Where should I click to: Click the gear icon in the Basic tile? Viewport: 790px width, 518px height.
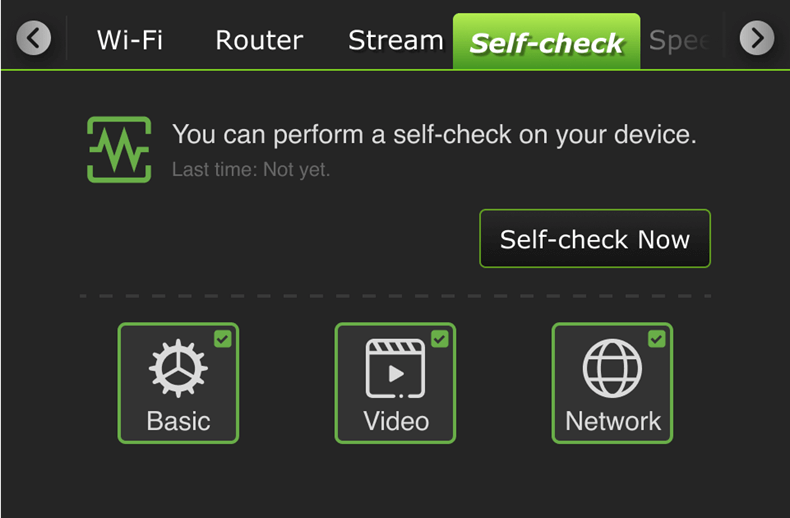178,368
